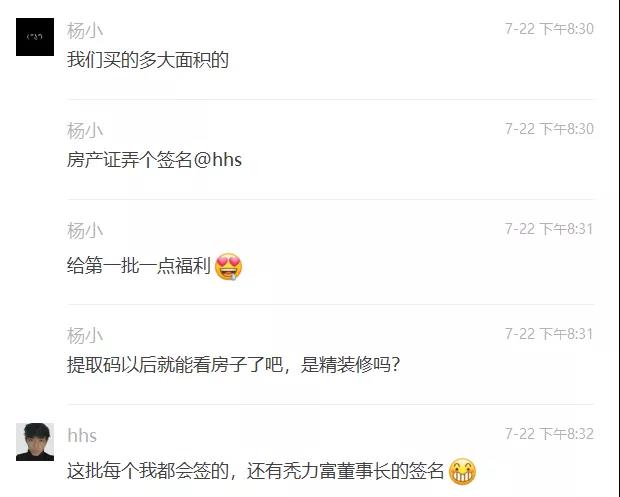Select the message 我们买的多大面积的
620x497 pixels.
coord(148,60)
